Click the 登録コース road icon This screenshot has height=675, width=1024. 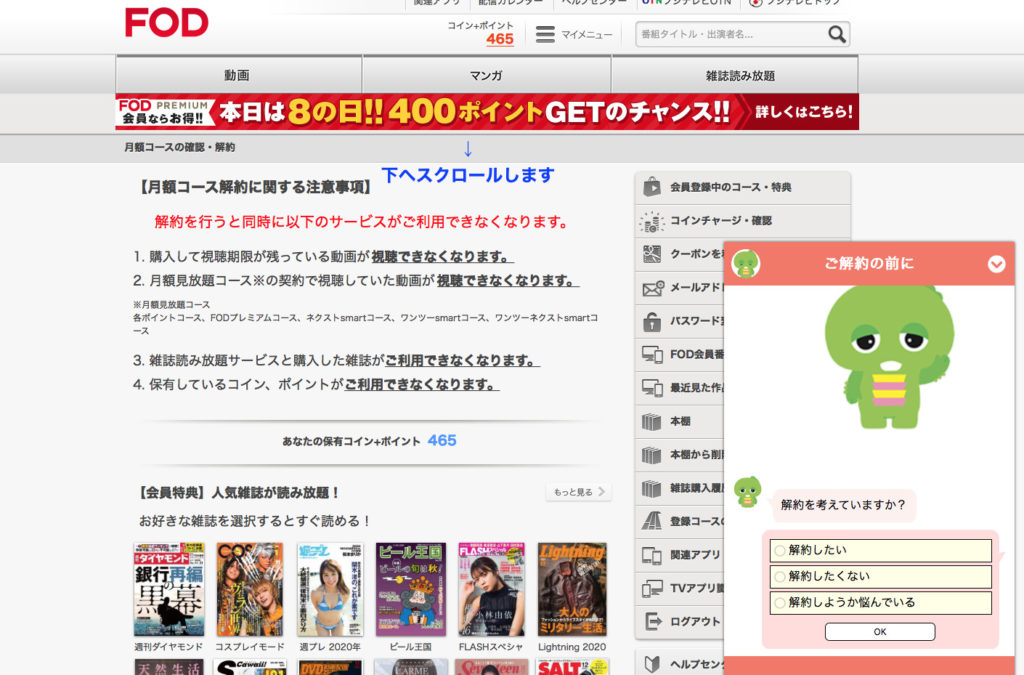[x=651, y=521]
